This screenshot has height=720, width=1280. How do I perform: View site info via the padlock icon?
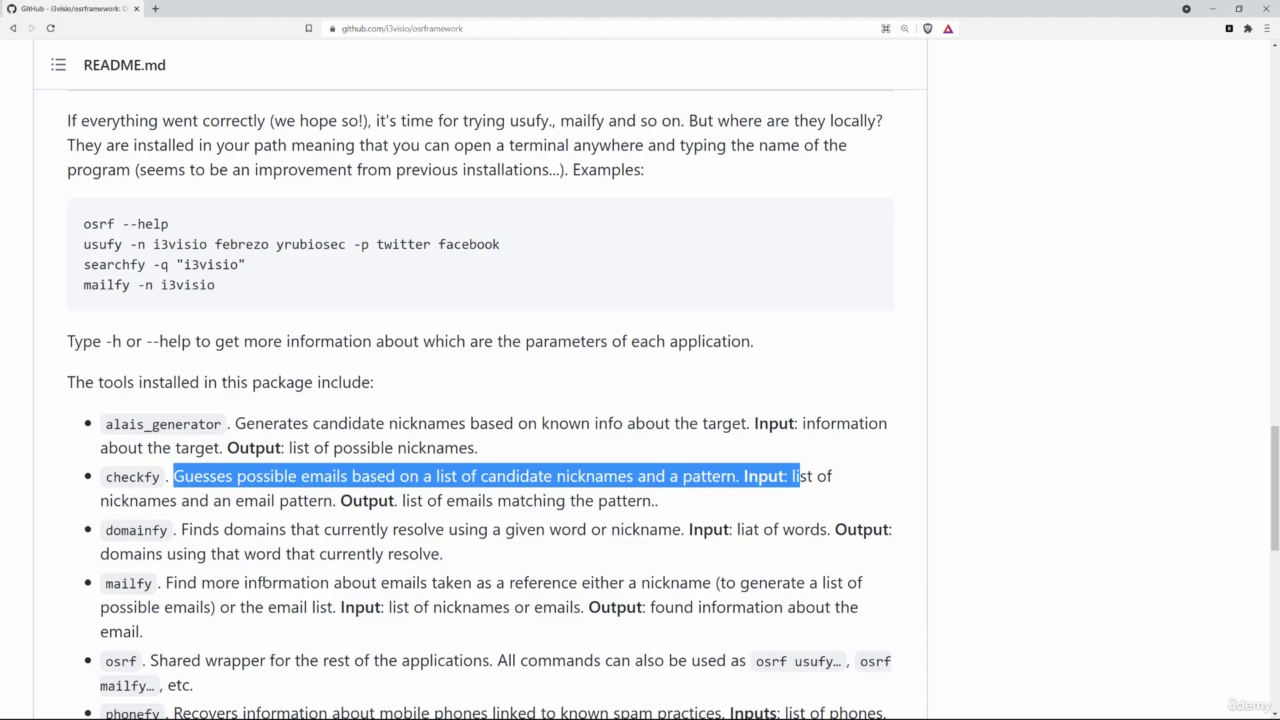pos(332,28)
